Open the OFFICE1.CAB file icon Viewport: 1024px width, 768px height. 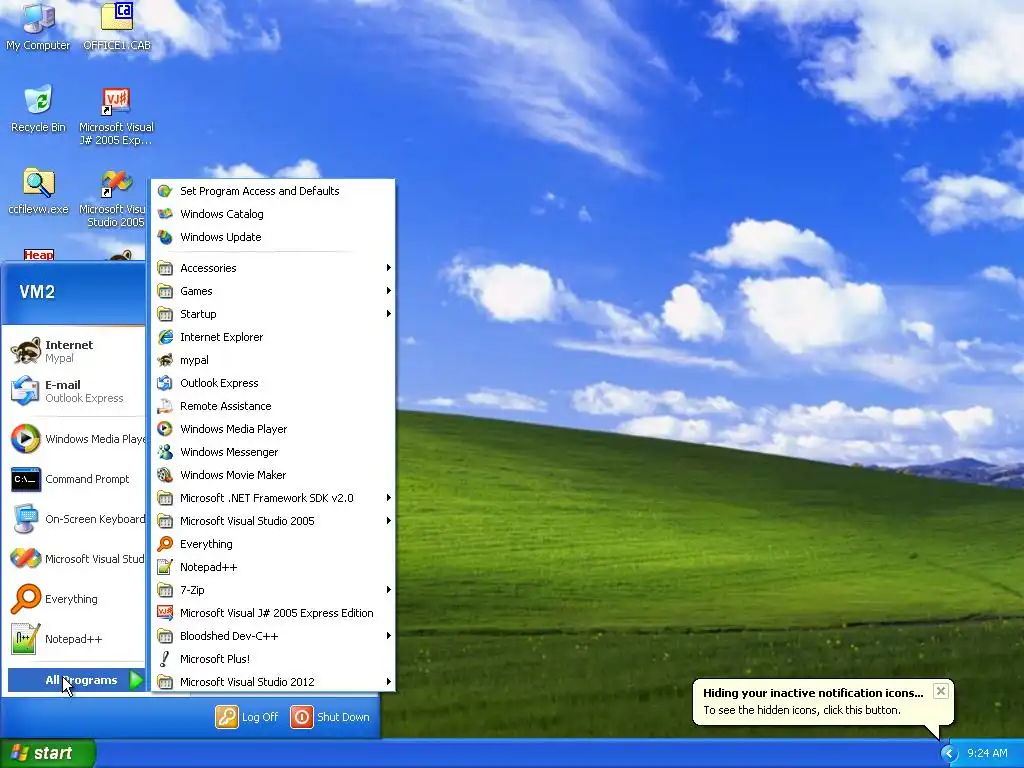point(117,26)
